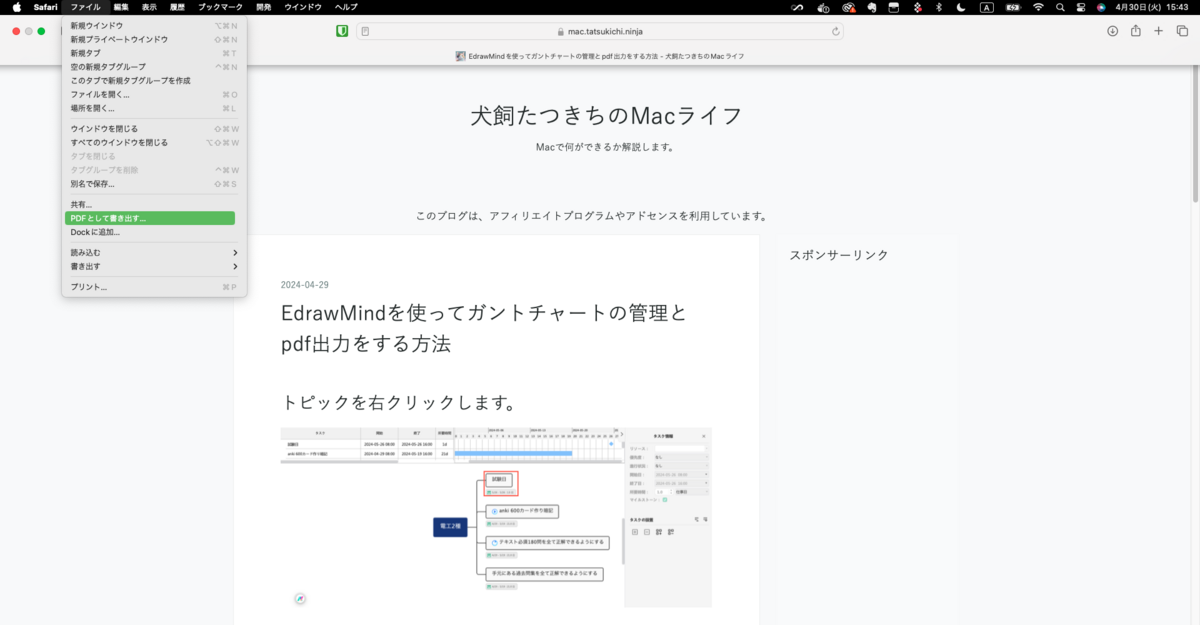Choose 空の新規タブグループ

[154, 67]
